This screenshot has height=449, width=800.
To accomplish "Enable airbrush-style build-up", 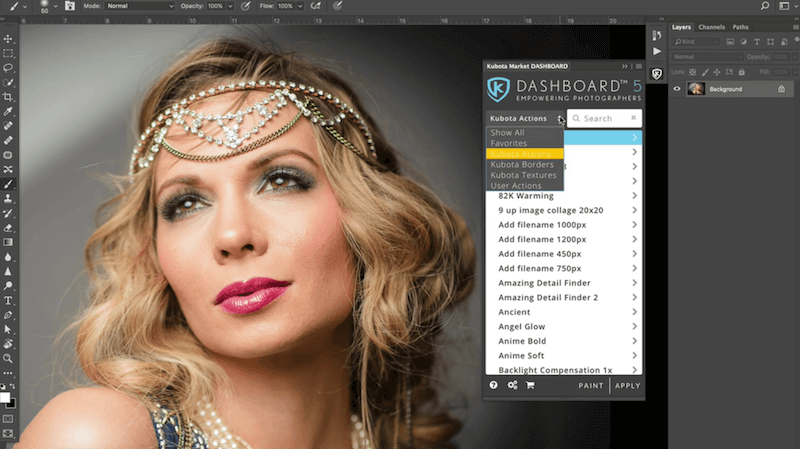I will point(316,6).
